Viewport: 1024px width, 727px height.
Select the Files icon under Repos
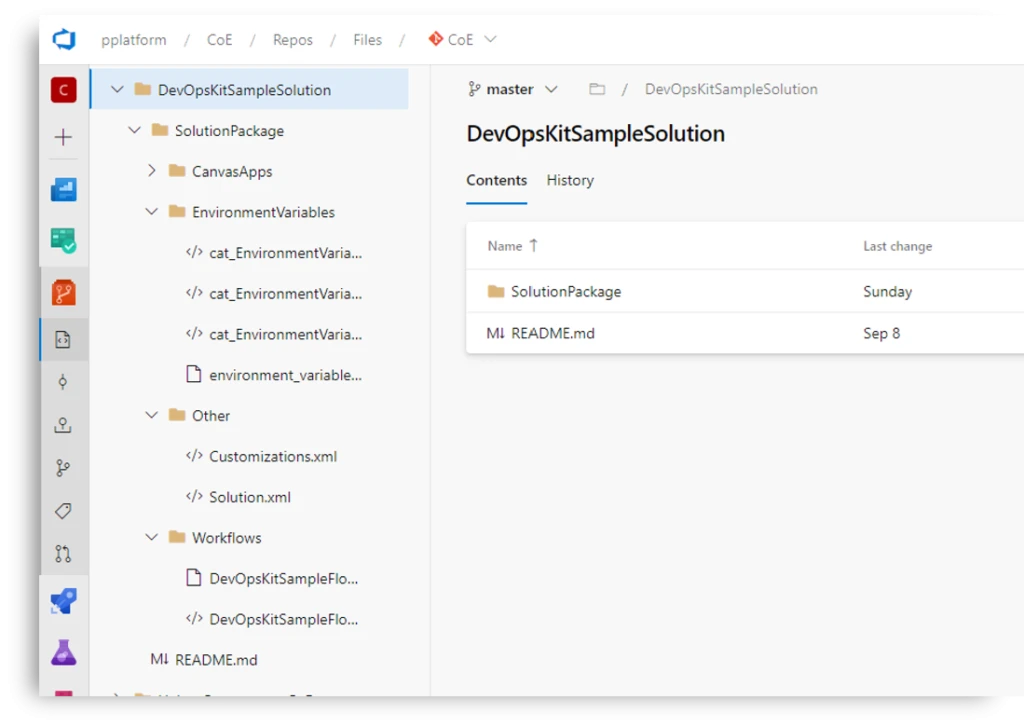click(64, 339)
